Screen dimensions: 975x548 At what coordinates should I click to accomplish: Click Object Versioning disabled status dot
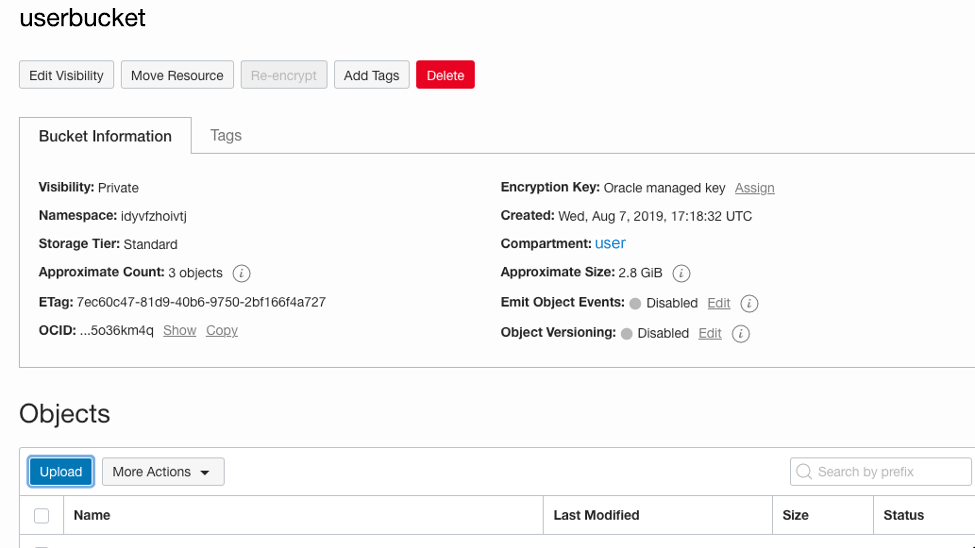627,333
